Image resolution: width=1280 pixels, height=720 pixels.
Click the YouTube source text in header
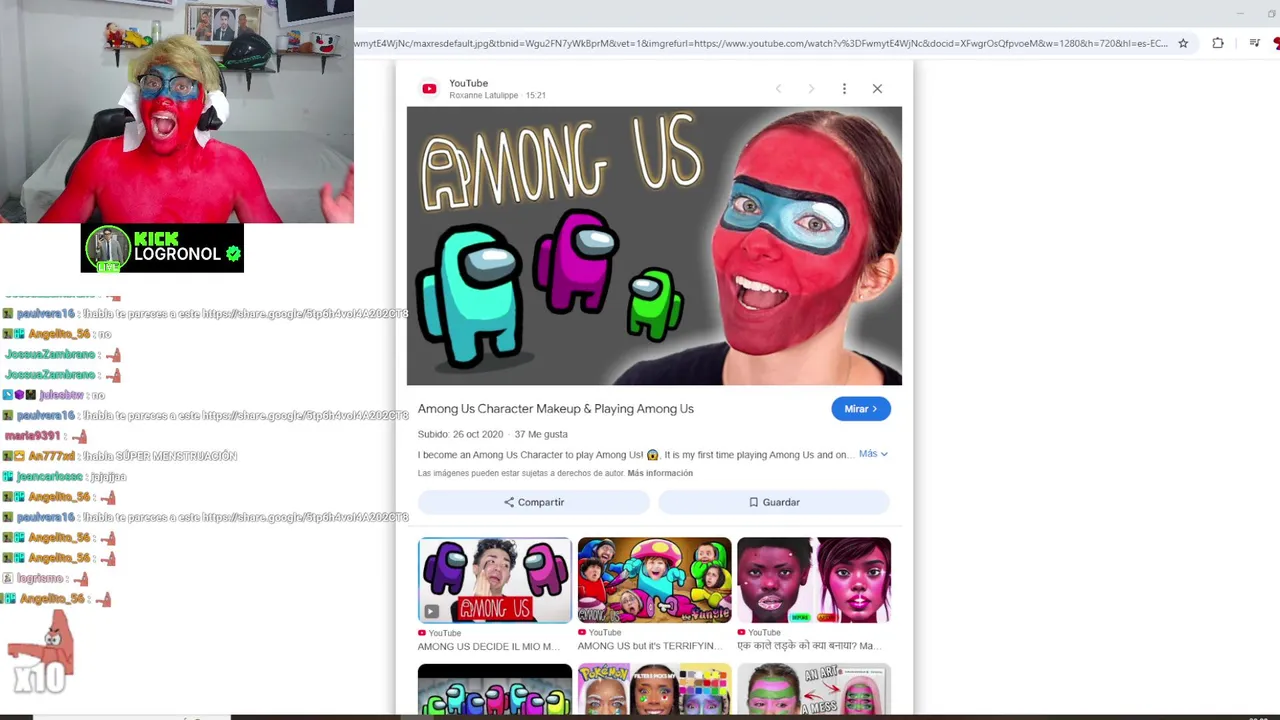pos(469,83)
